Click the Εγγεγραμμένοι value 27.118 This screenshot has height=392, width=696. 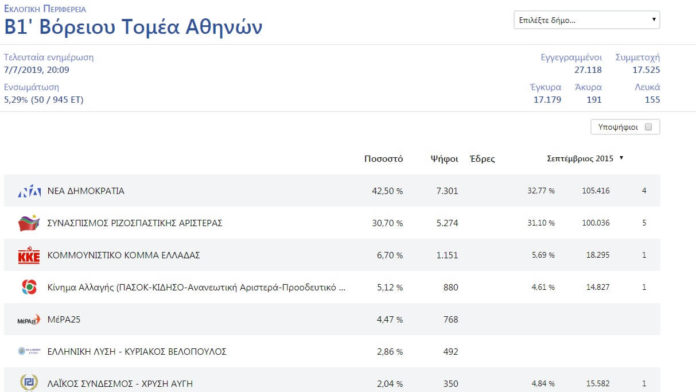(588, 70)
